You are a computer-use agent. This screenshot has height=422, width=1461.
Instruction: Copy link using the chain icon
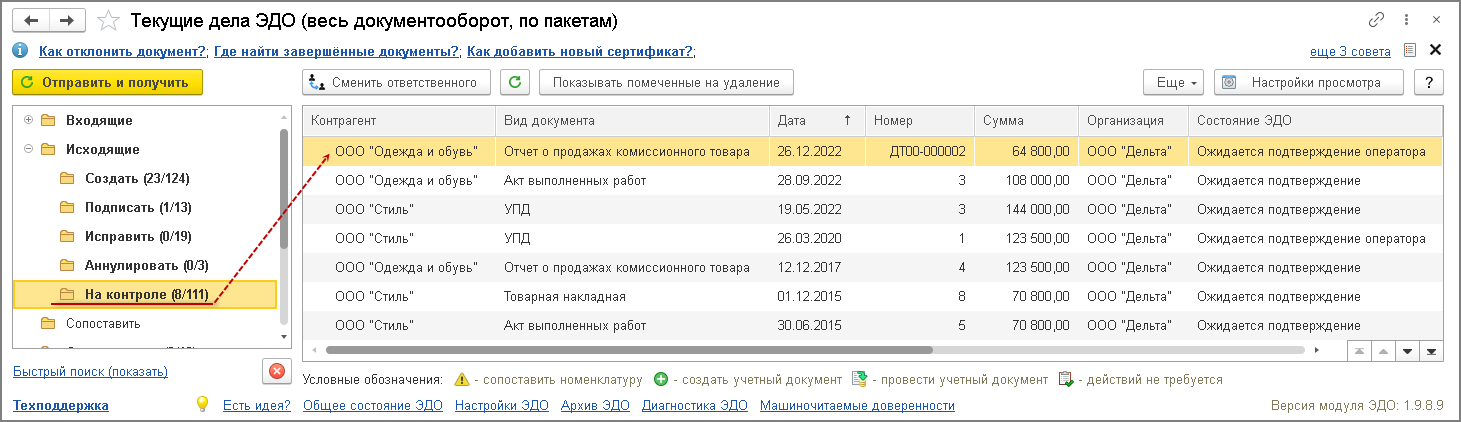click(x=1377, y=20)
